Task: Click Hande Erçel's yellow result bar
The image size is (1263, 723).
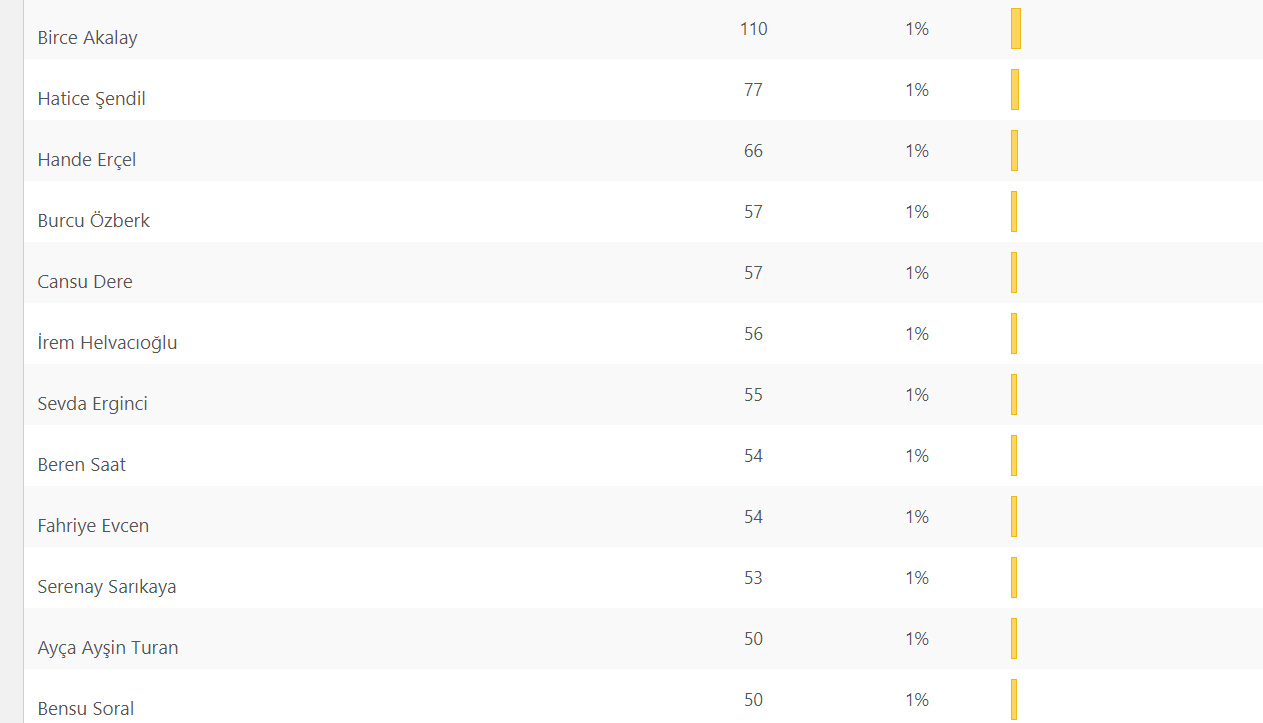Action: (x=1014, y=151)
